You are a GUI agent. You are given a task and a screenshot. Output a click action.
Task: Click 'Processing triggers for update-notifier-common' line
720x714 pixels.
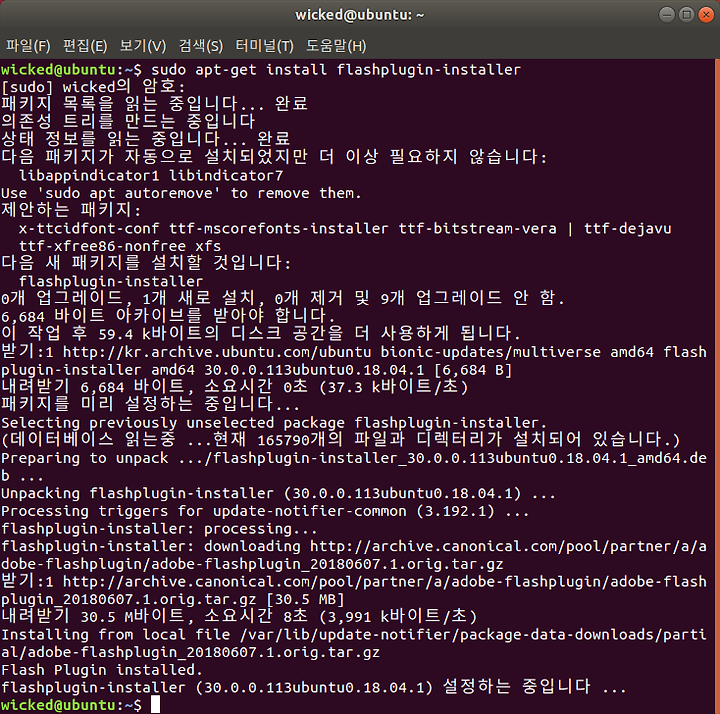(265, 511)
